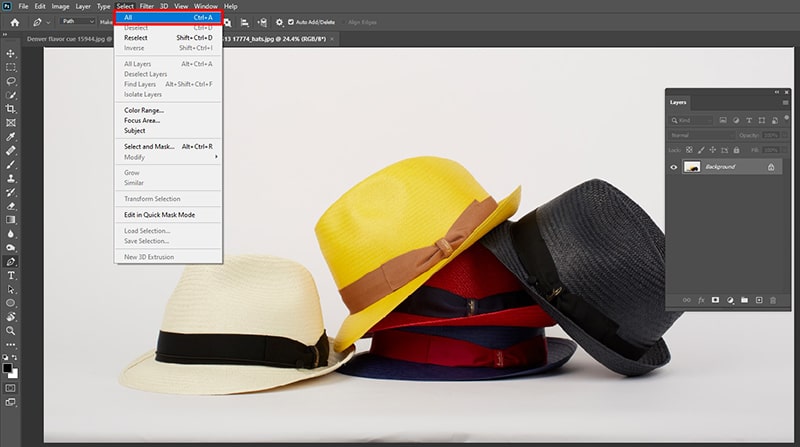Select the Healing Brush tool

(x=10, y=151)
